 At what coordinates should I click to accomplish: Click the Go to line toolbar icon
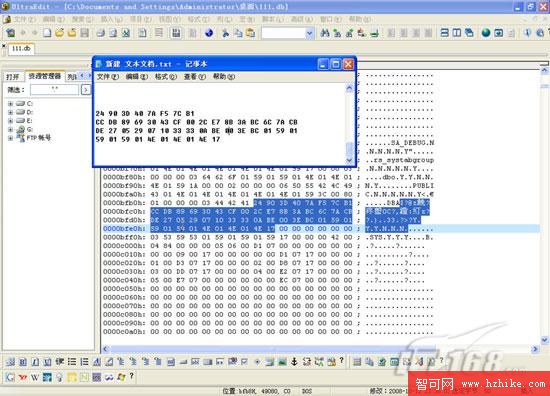[375, 33]
